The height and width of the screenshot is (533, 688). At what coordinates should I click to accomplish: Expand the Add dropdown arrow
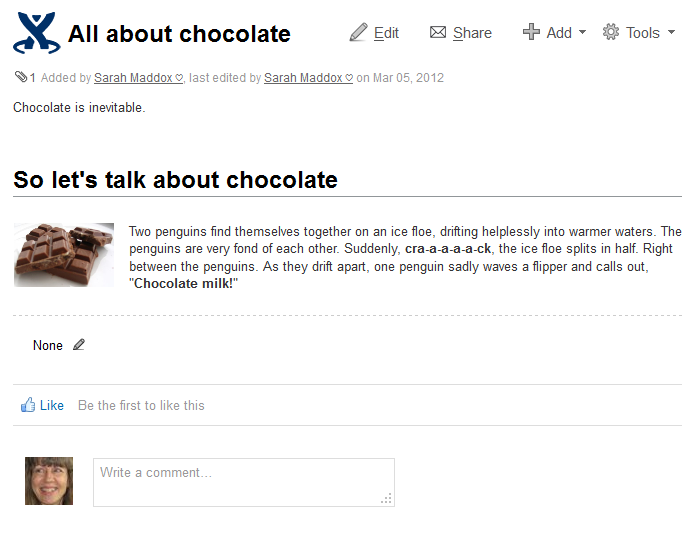pos(582,32)
